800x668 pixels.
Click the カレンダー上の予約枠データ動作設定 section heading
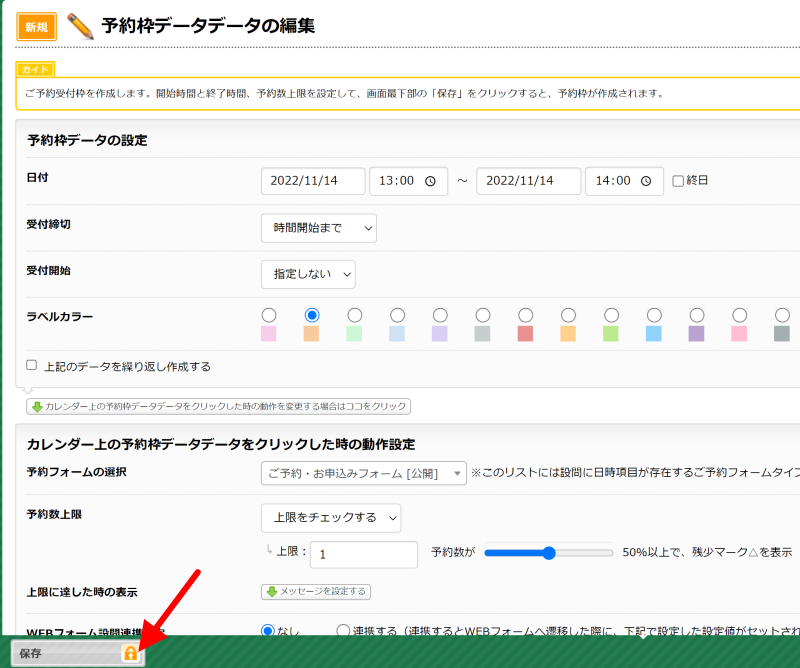(221, 444)
